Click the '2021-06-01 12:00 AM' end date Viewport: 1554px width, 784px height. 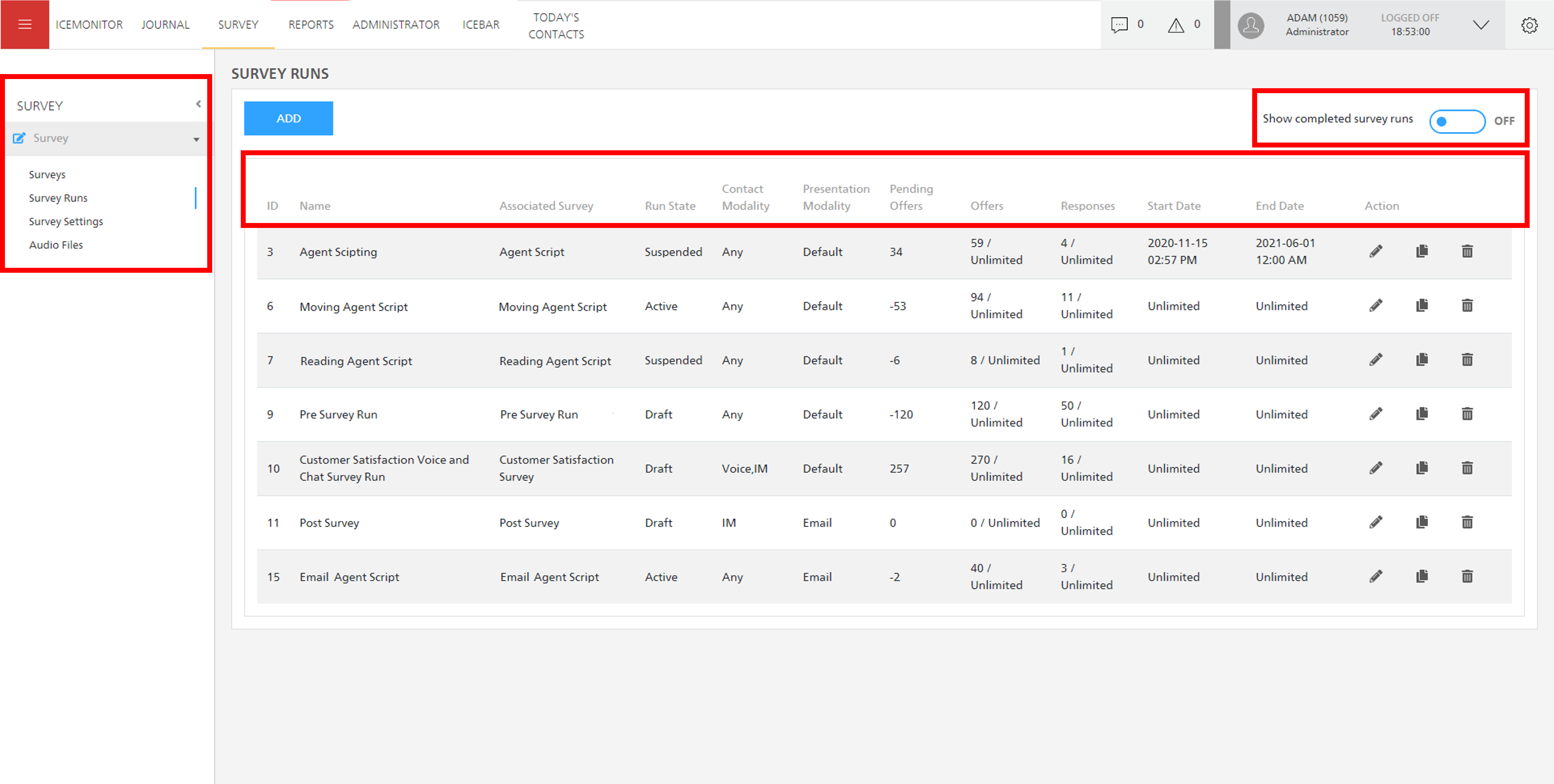point(1285,252)
